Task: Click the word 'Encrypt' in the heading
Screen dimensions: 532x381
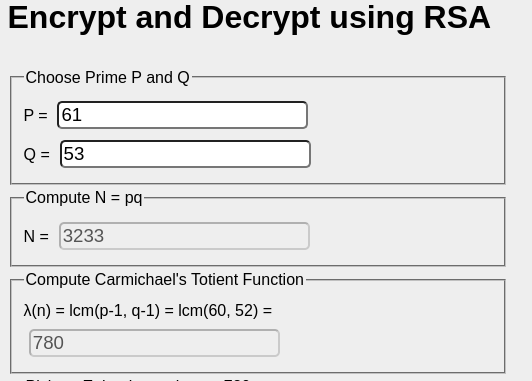Action: point(67,18)
